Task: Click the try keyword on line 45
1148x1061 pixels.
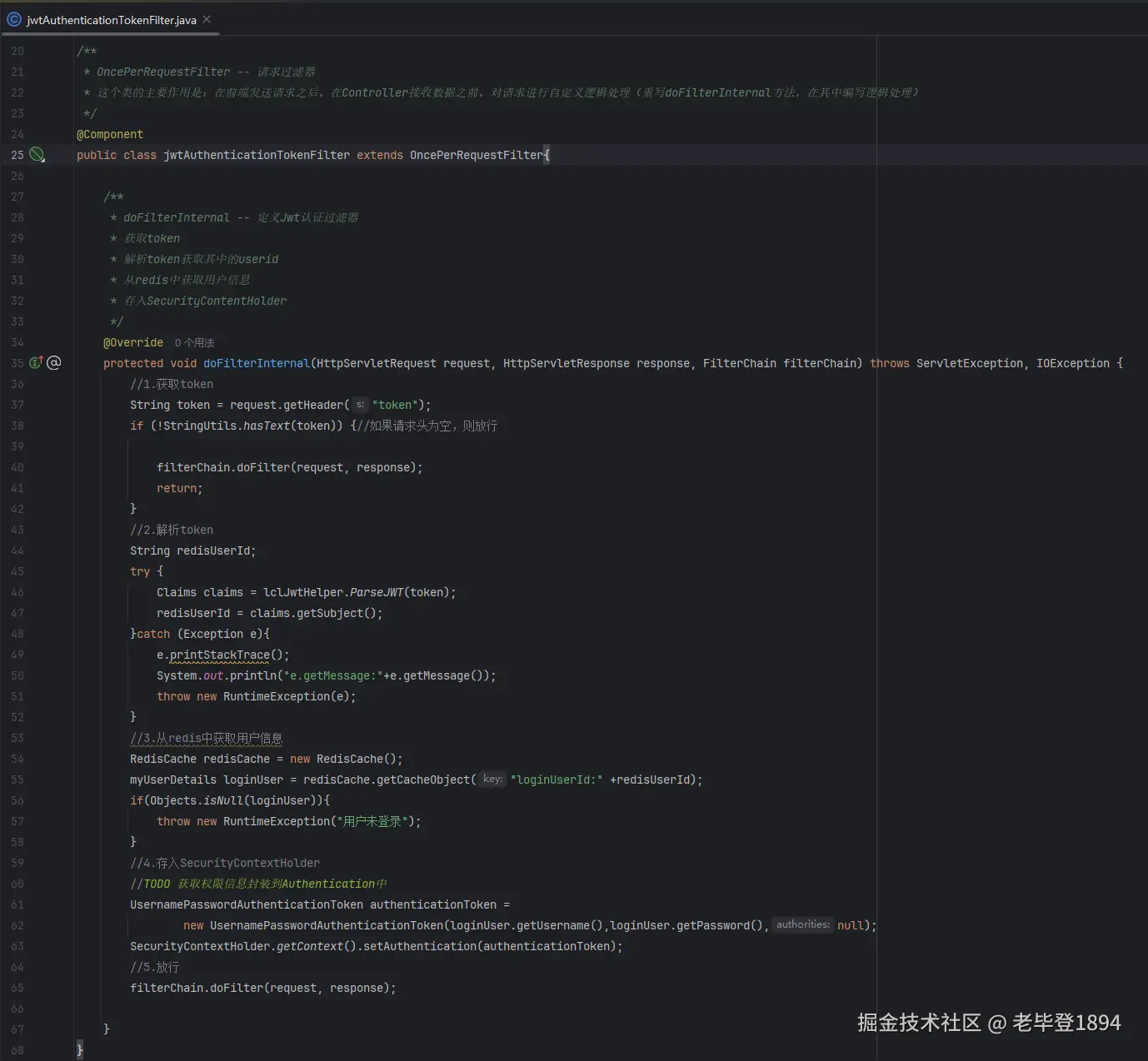Action: point(140,571)
